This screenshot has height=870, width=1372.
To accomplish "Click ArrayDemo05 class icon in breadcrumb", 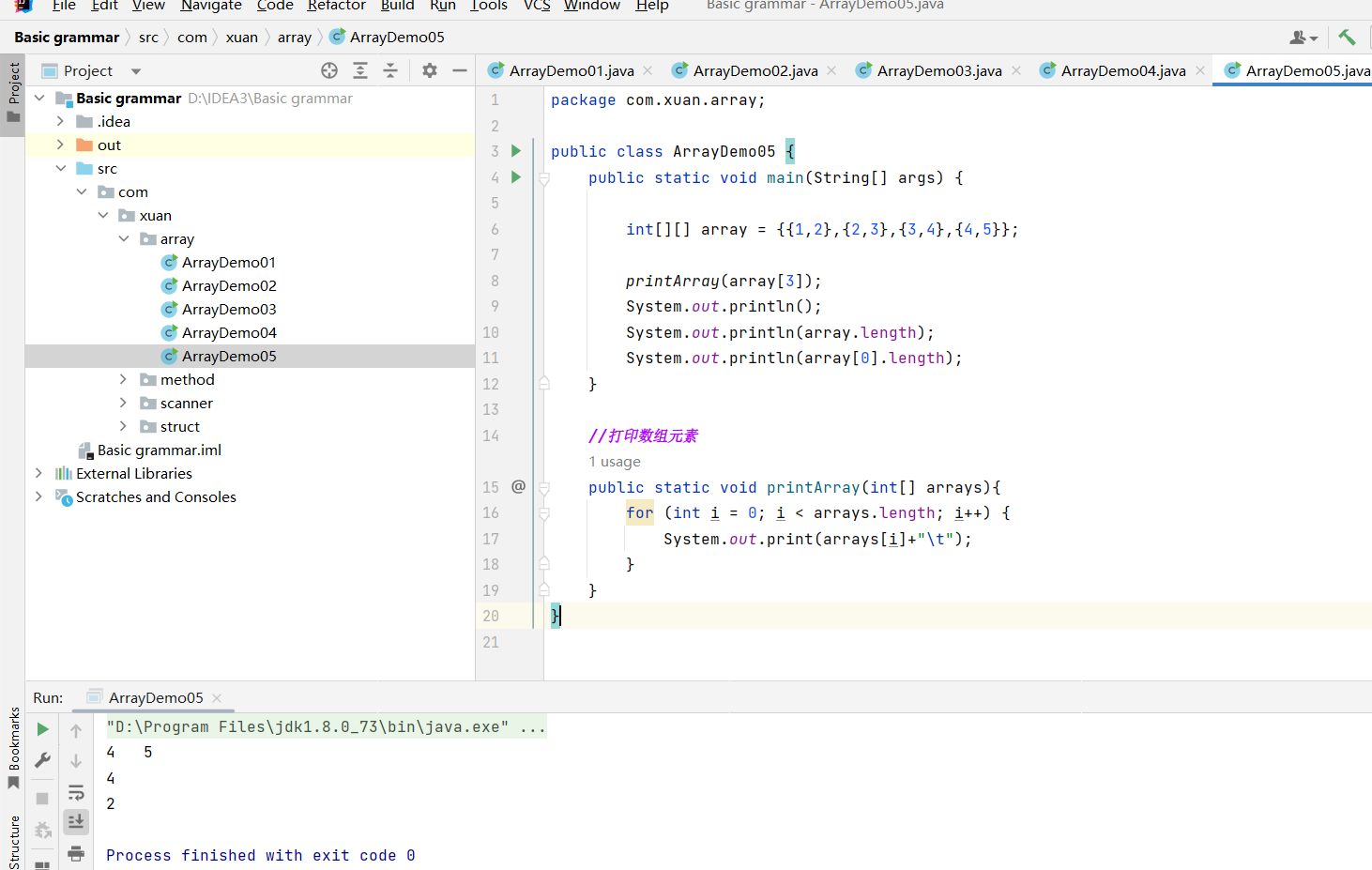I will point(338,37).
